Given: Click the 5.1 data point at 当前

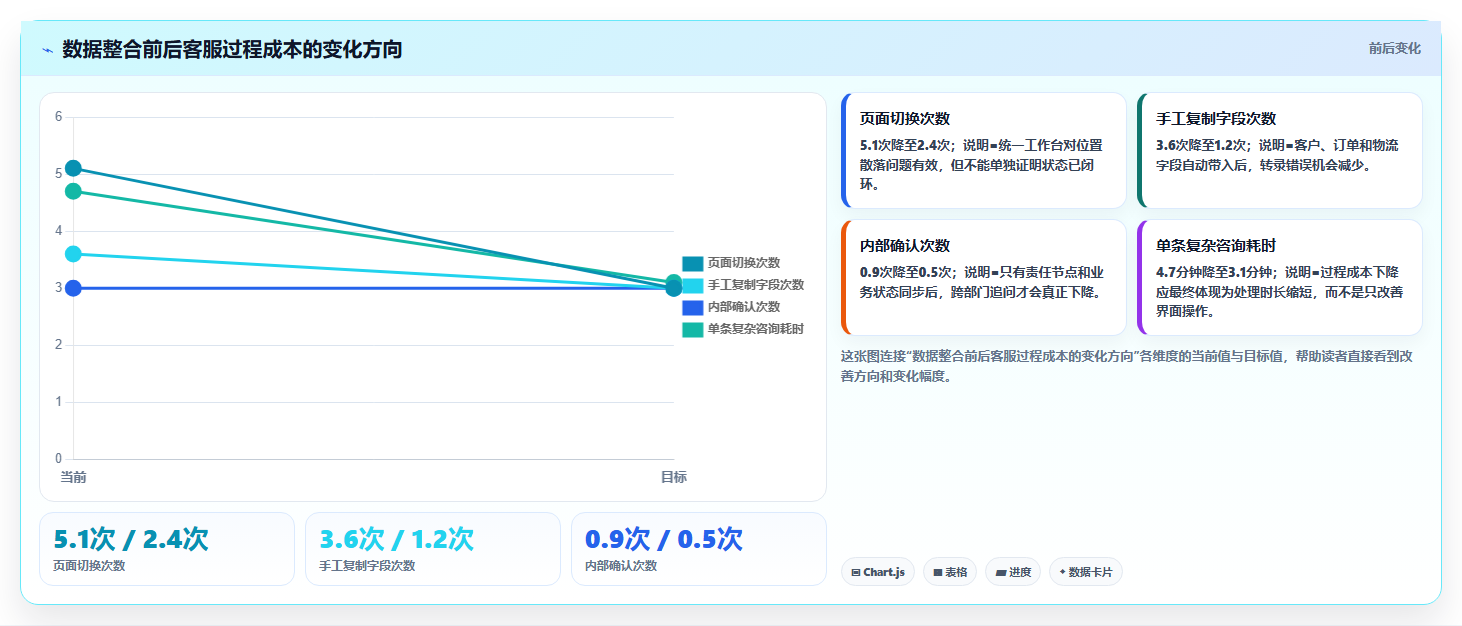Looking at the screenshot, I should click(73, 168).
